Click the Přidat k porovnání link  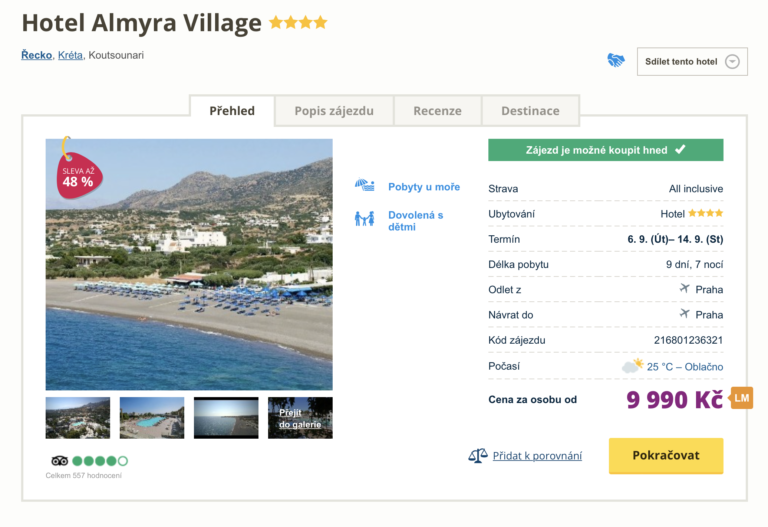click(537, 456)
